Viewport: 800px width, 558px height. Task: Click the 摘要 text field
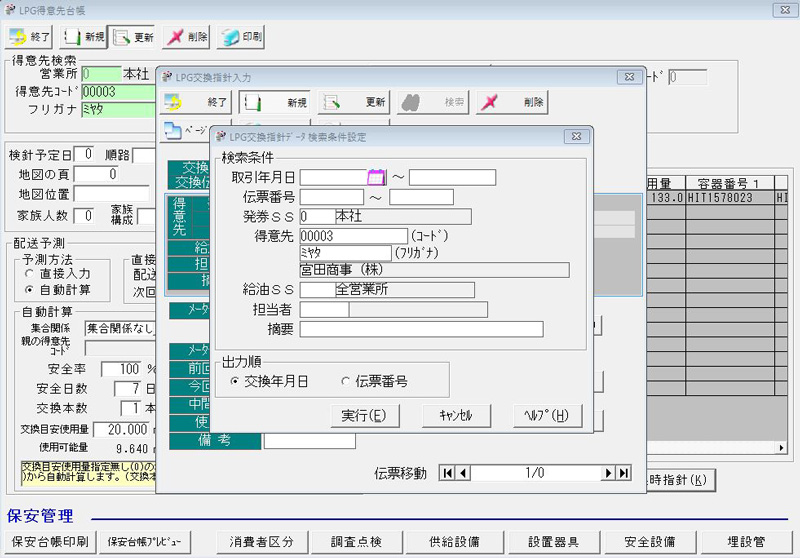click(x=421, y=329)
